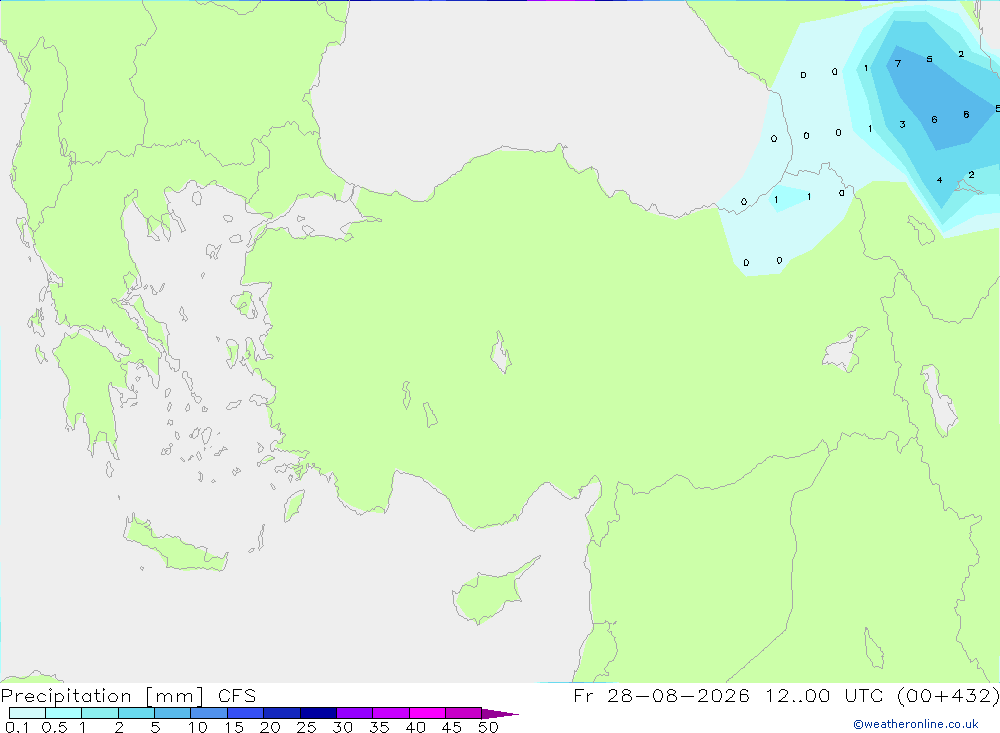Viewport: 1000px width, 733px height.
Task: Pick the 45–50 mm legend swatch
Action: [x=463, y=713]
